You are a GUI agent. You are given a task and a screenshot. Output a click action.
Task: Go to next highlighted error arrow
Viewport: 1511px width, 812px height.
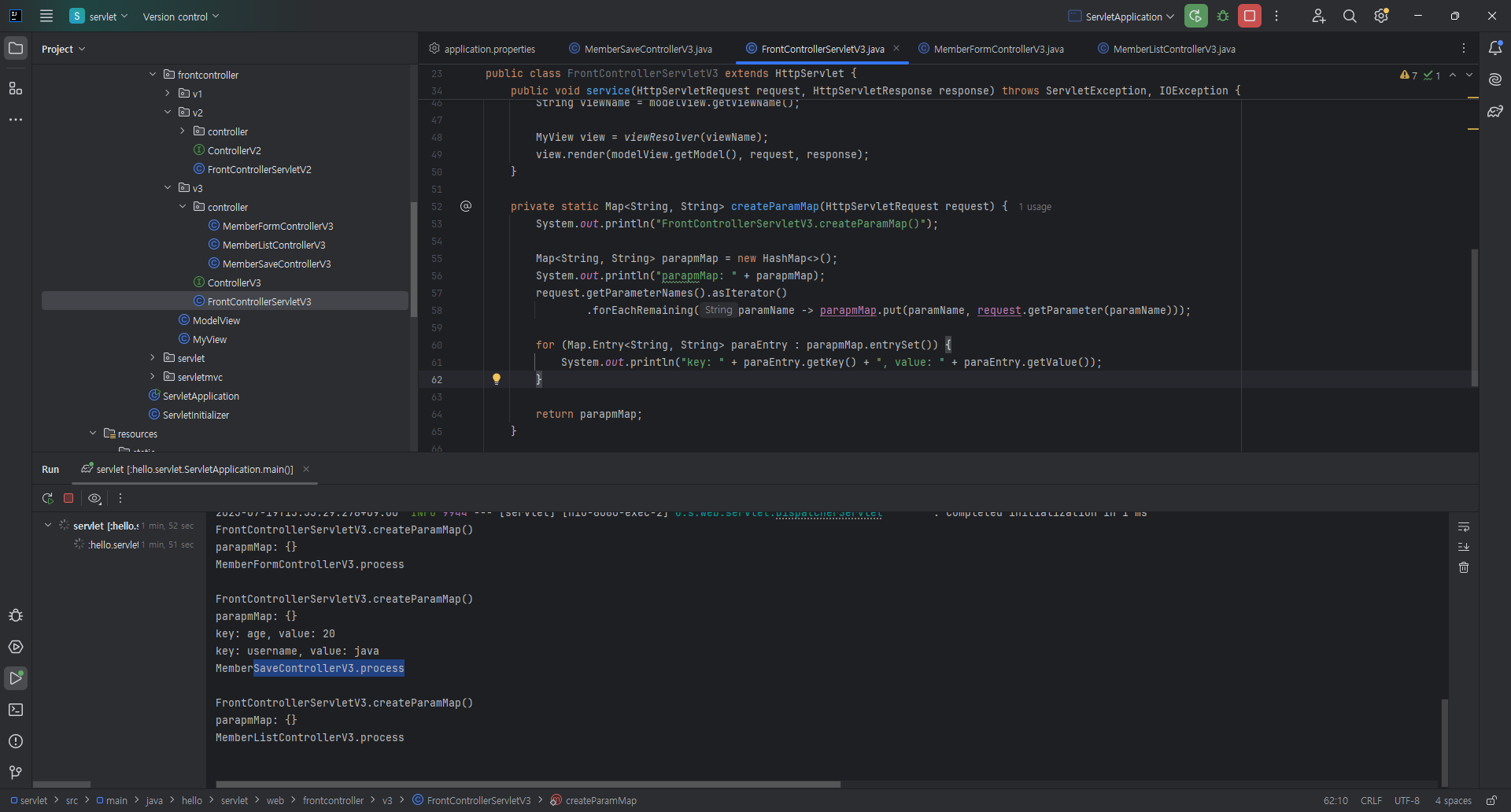pyautogui.click(x=1469, y=76)
